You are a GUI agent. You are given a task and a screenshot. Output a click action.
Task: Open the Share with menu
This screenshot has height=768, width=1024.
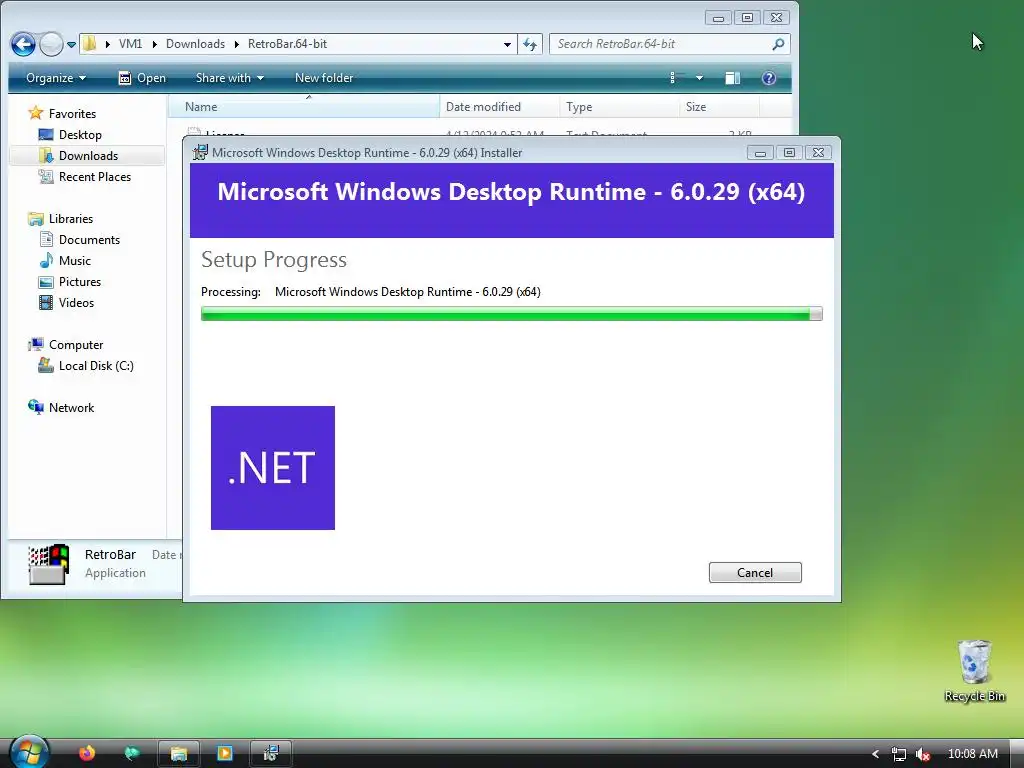tap(229, 78)
